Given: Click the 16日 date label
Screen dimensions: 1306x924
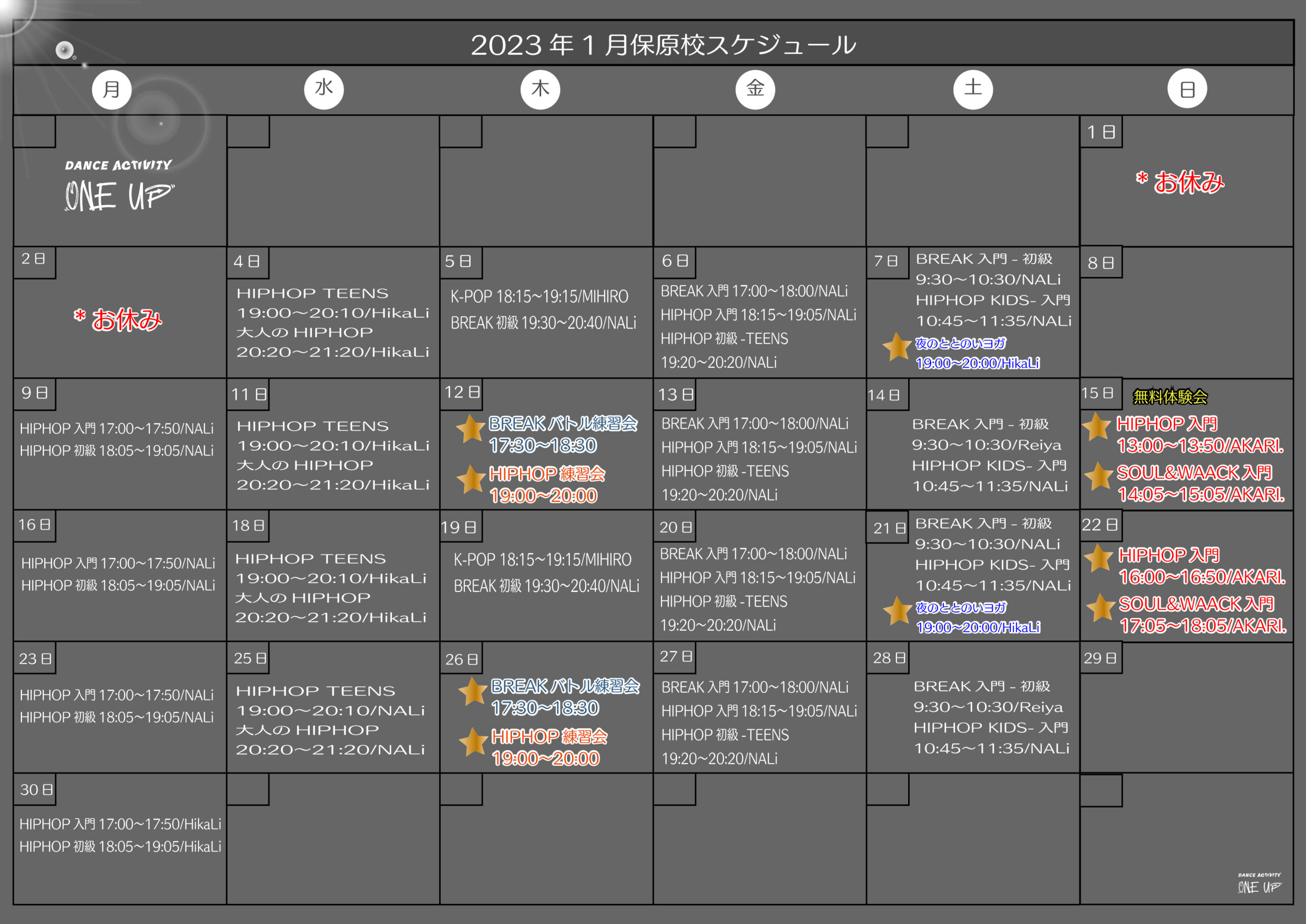Looking at the screenshot, I should (34, 525).
